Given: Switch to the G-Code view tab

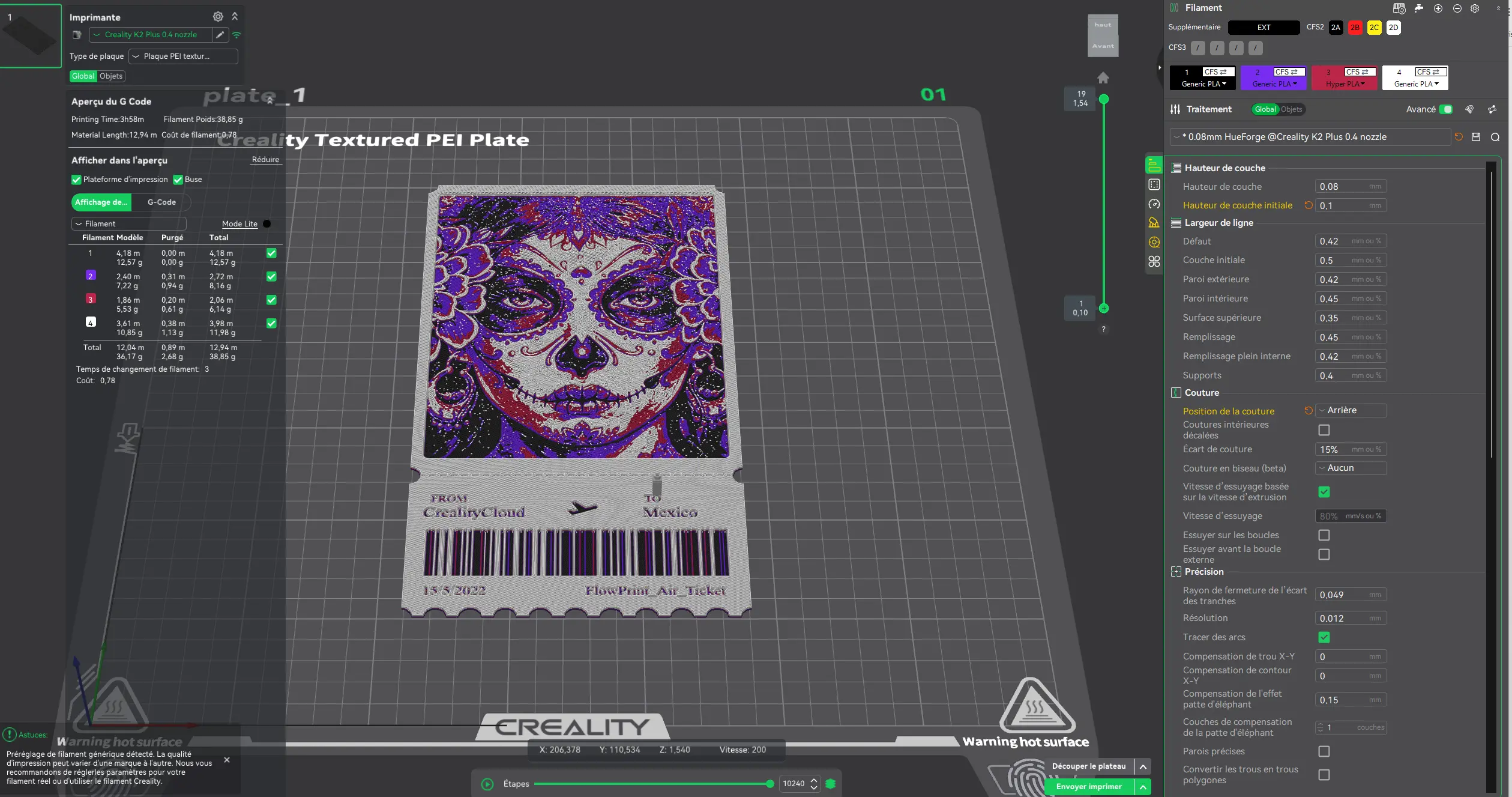Looking at the screenshot, I should [x=162, y=202].
